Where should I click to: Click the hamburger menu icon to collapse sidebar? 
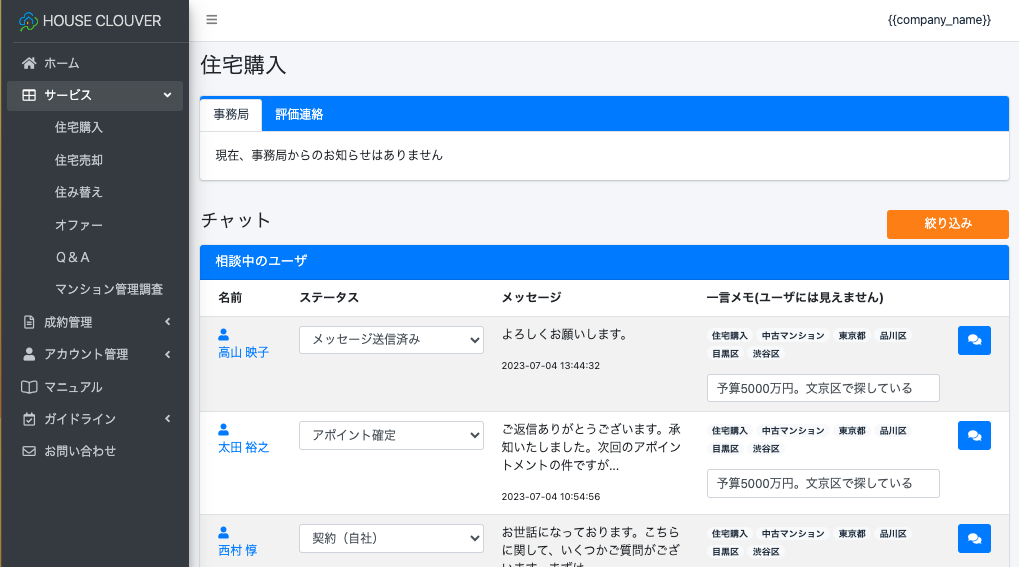(211, 20)
